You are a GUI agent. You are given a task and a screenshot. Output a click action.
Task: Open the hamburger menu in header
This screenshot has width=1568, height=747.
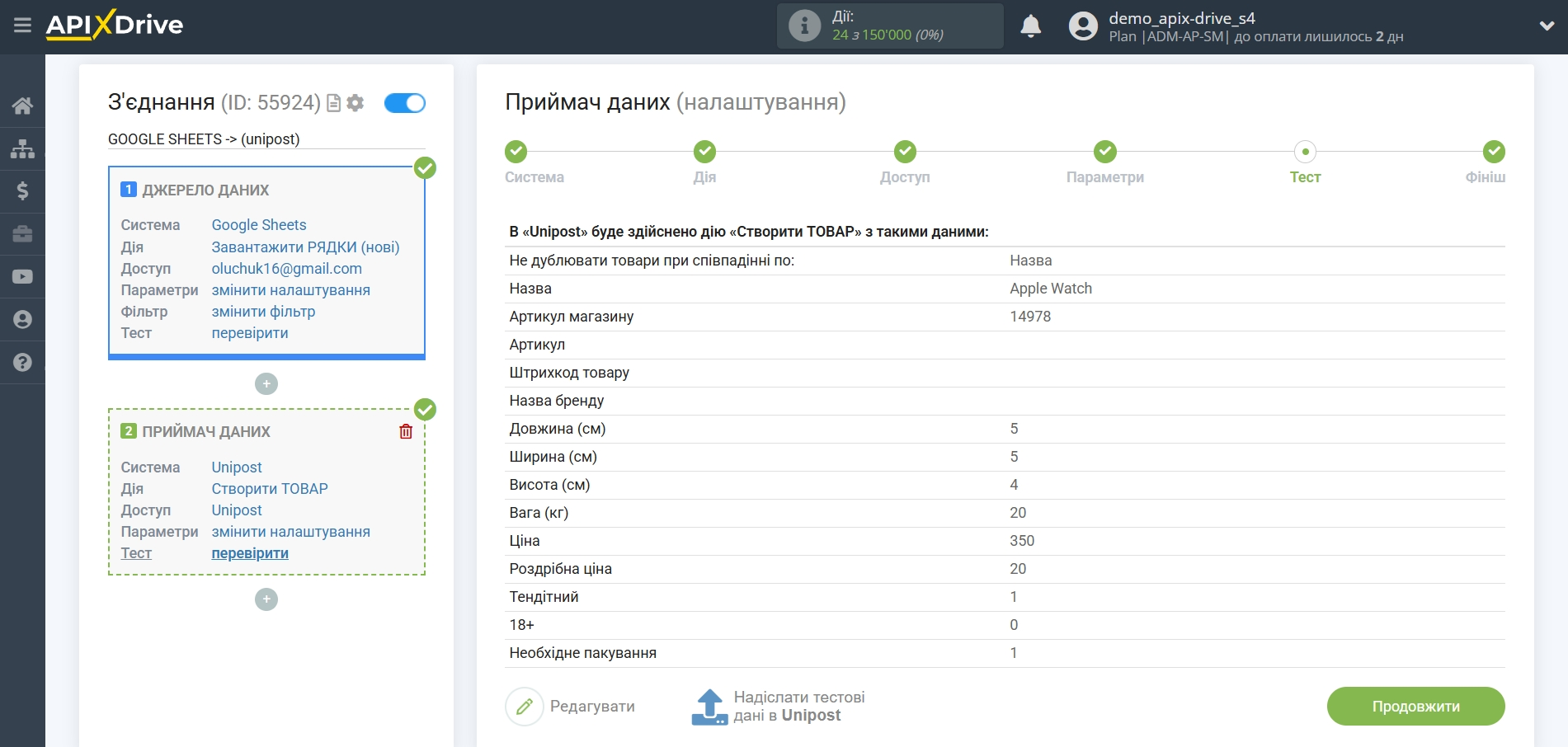coord(22,26)
